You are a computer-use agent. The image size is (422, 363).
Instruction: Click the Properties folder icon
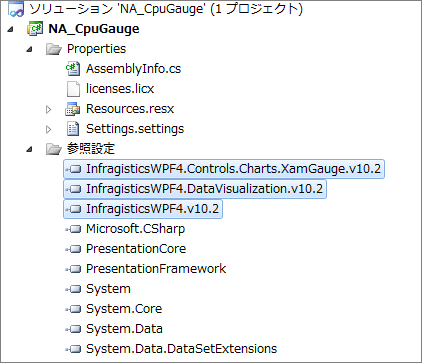(54, 49)
